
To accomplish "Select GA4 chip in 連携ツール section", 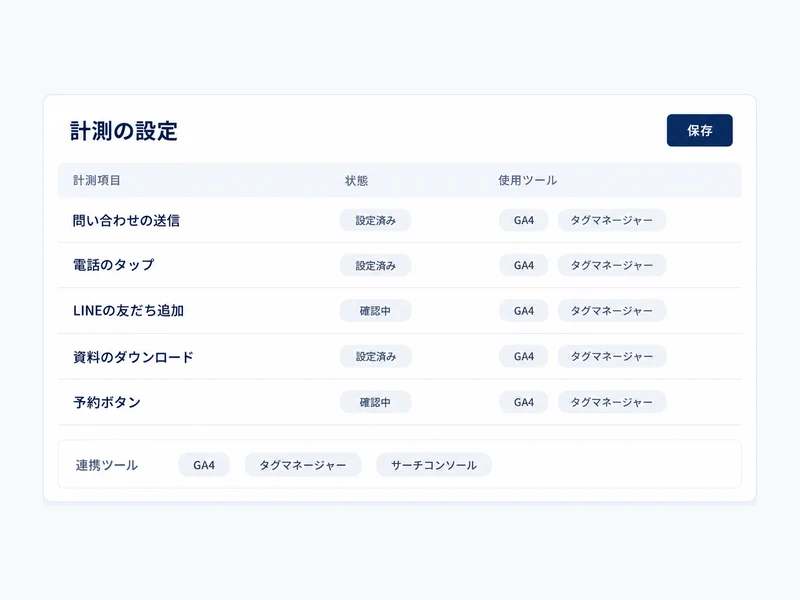I will [204, 465].
